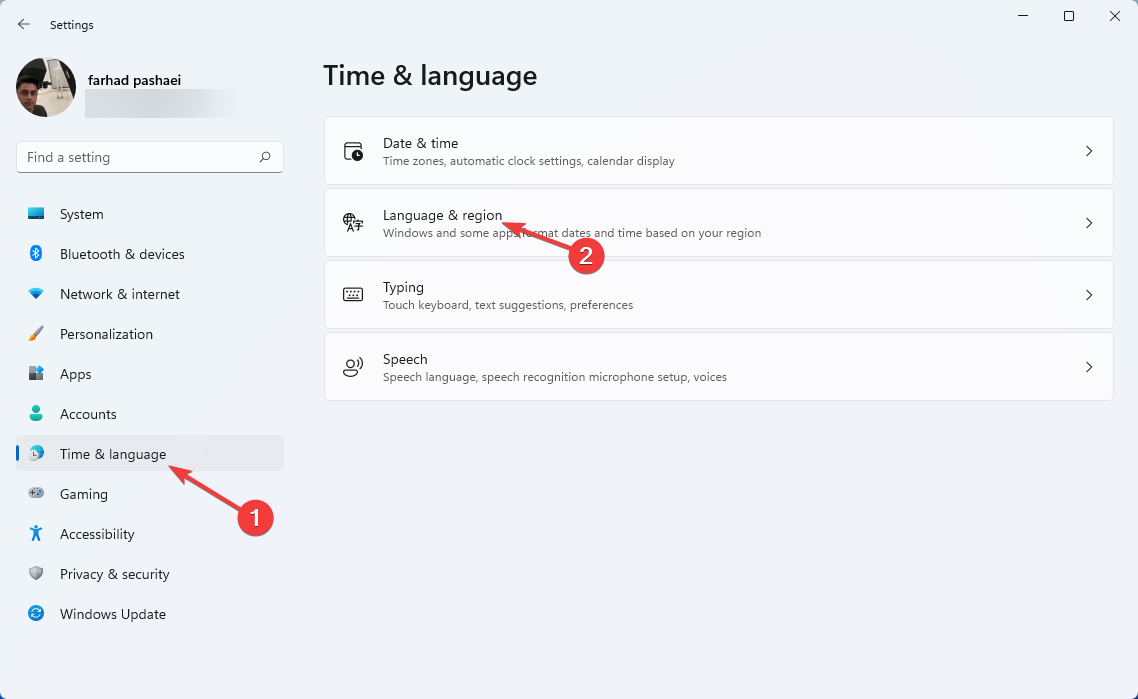Minimize the Settings window
Viewport: 1138px width, 699px height.
pos(1023,16)
